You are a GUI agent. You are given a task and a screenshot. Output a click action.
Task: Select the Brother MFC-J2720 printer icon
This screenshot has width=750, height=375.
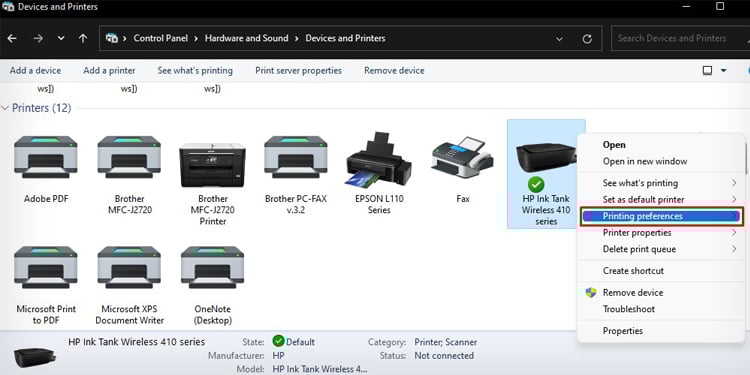click(129, 157)
